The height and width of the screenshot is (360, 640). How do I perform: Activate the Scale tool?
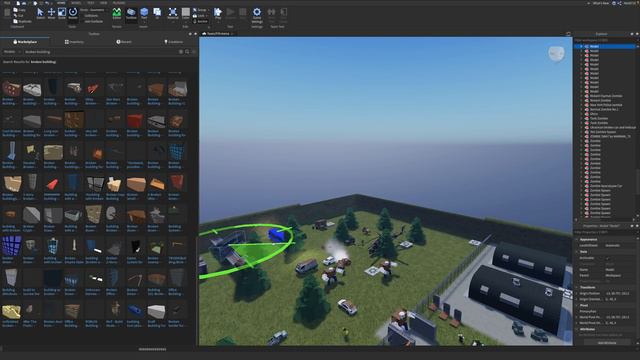click(62, 13)
